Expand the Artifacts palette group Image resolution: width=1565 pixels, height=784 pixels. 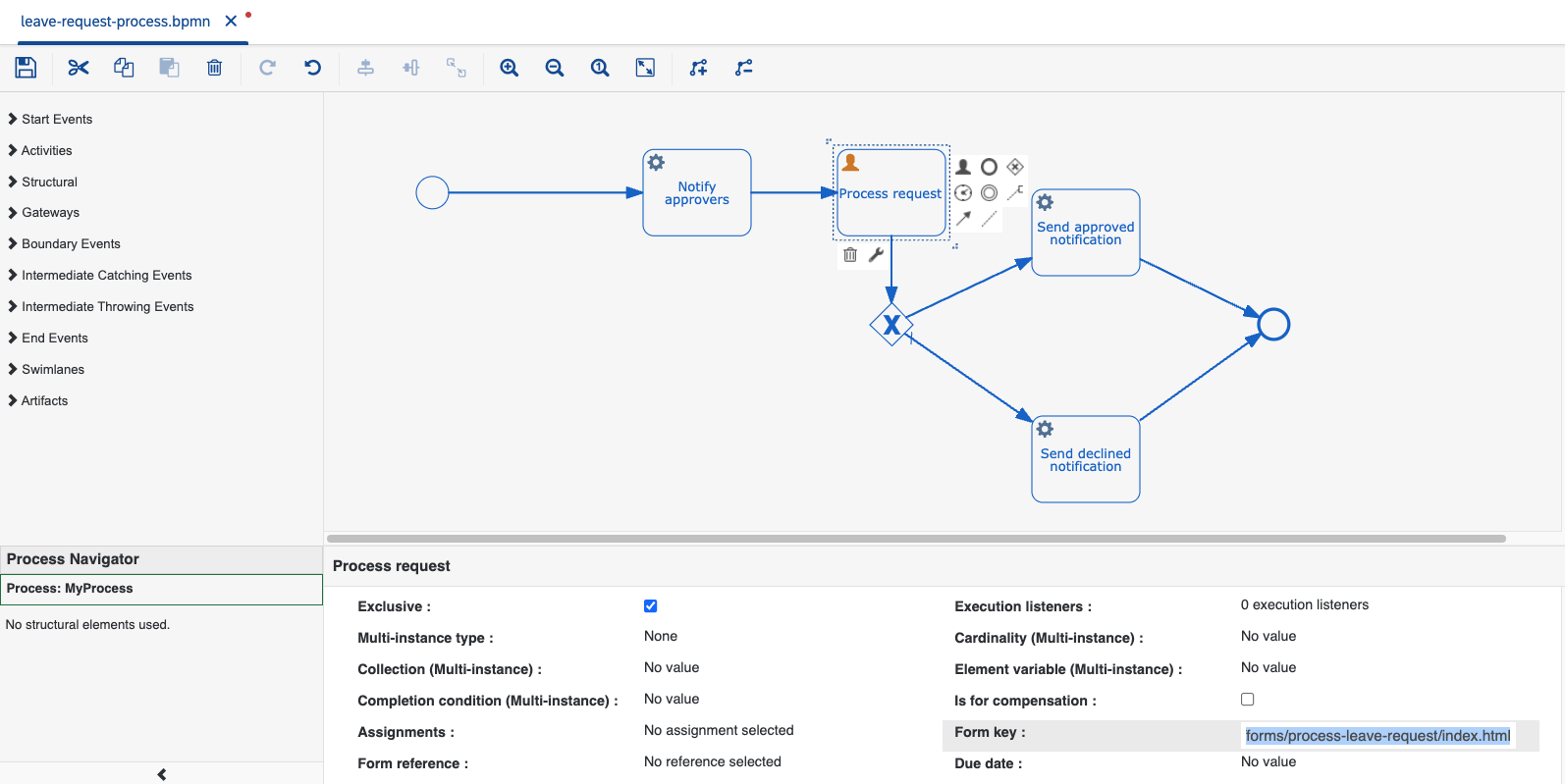pyautogui.click(x=37, y=400)
